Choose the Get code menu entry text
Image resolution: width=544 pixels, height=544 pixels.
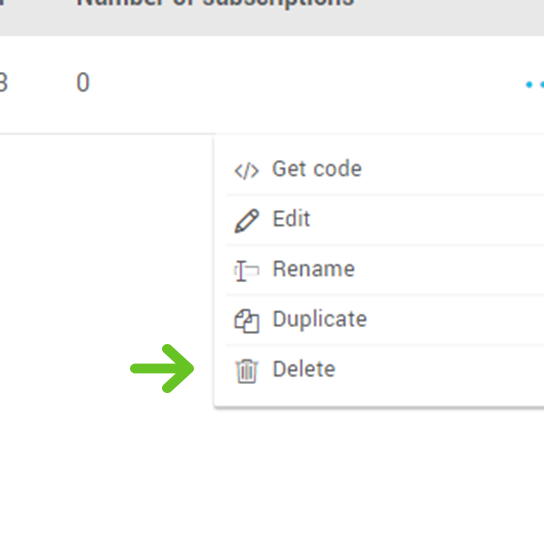(x=317, y=169)
